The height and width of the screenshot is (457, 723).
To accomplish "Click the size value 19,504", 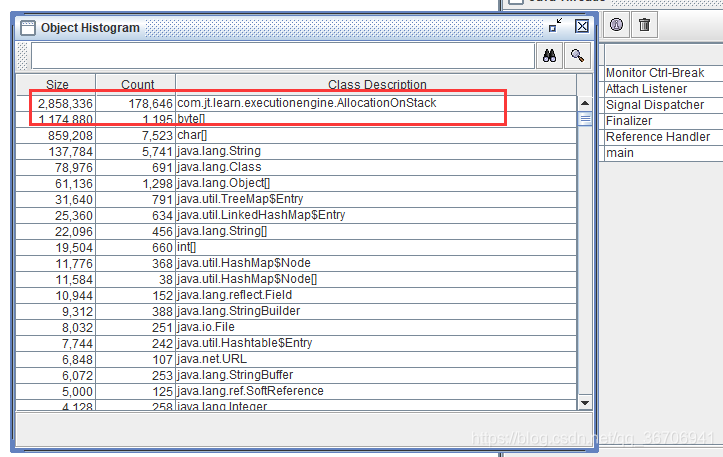I will point(74,248).
